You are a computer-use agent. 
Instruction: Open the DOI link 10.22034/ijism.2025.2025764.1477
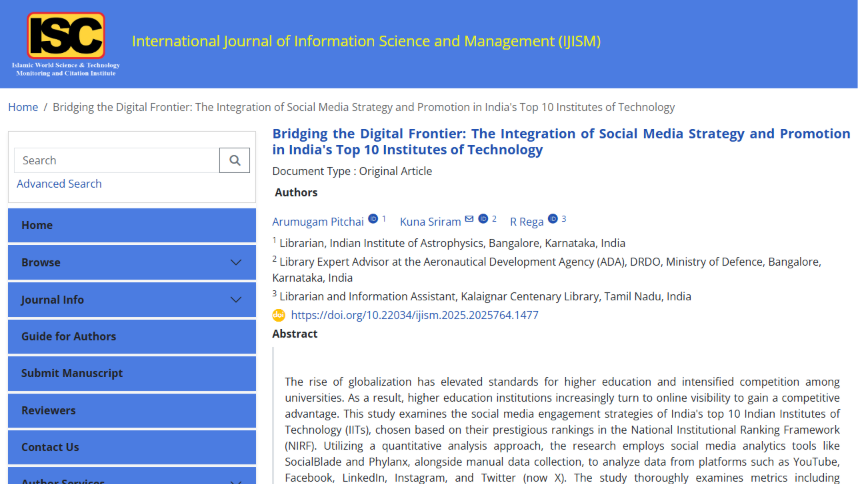pyautogui.click(x=414, y=315)
